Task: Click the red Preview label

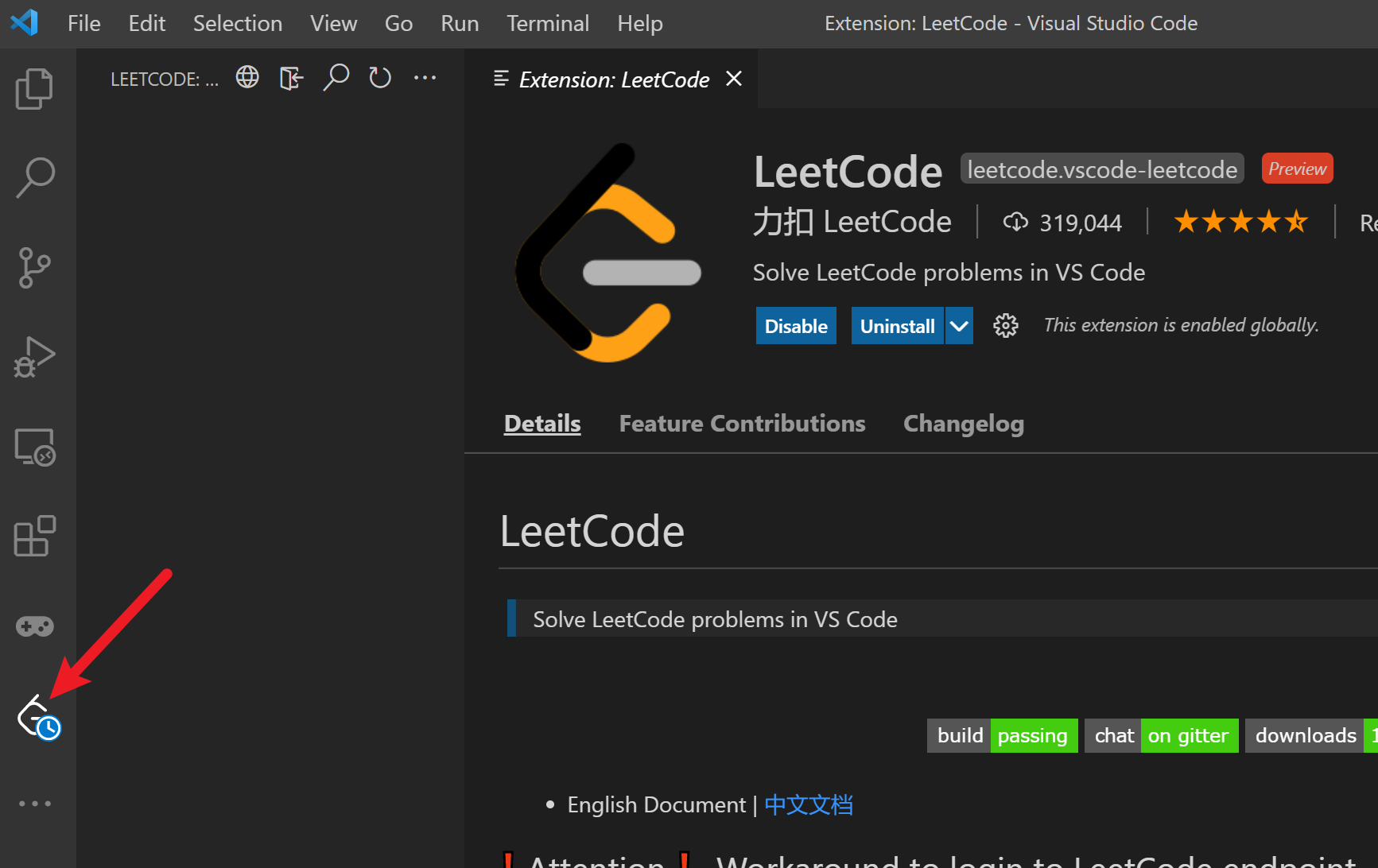Action: click(x=1297, y=169)
